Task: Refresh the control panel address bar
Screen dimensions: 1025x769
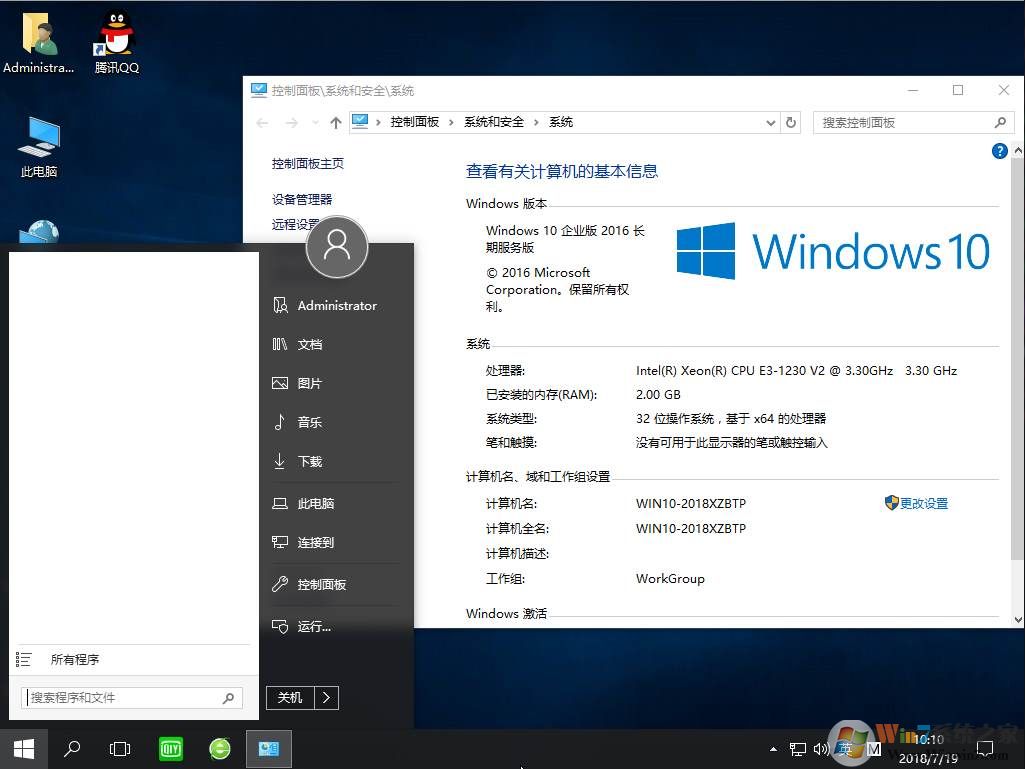Action: [791, 122]
